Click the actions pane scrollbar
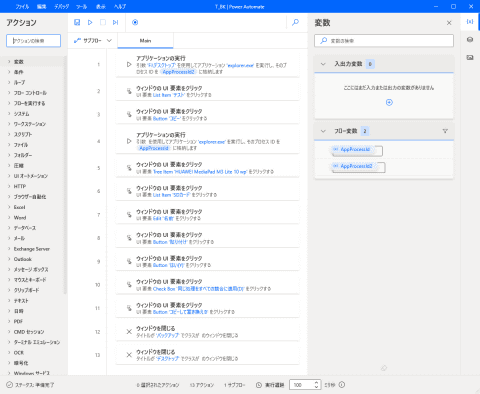 click(x=65, y=175)
